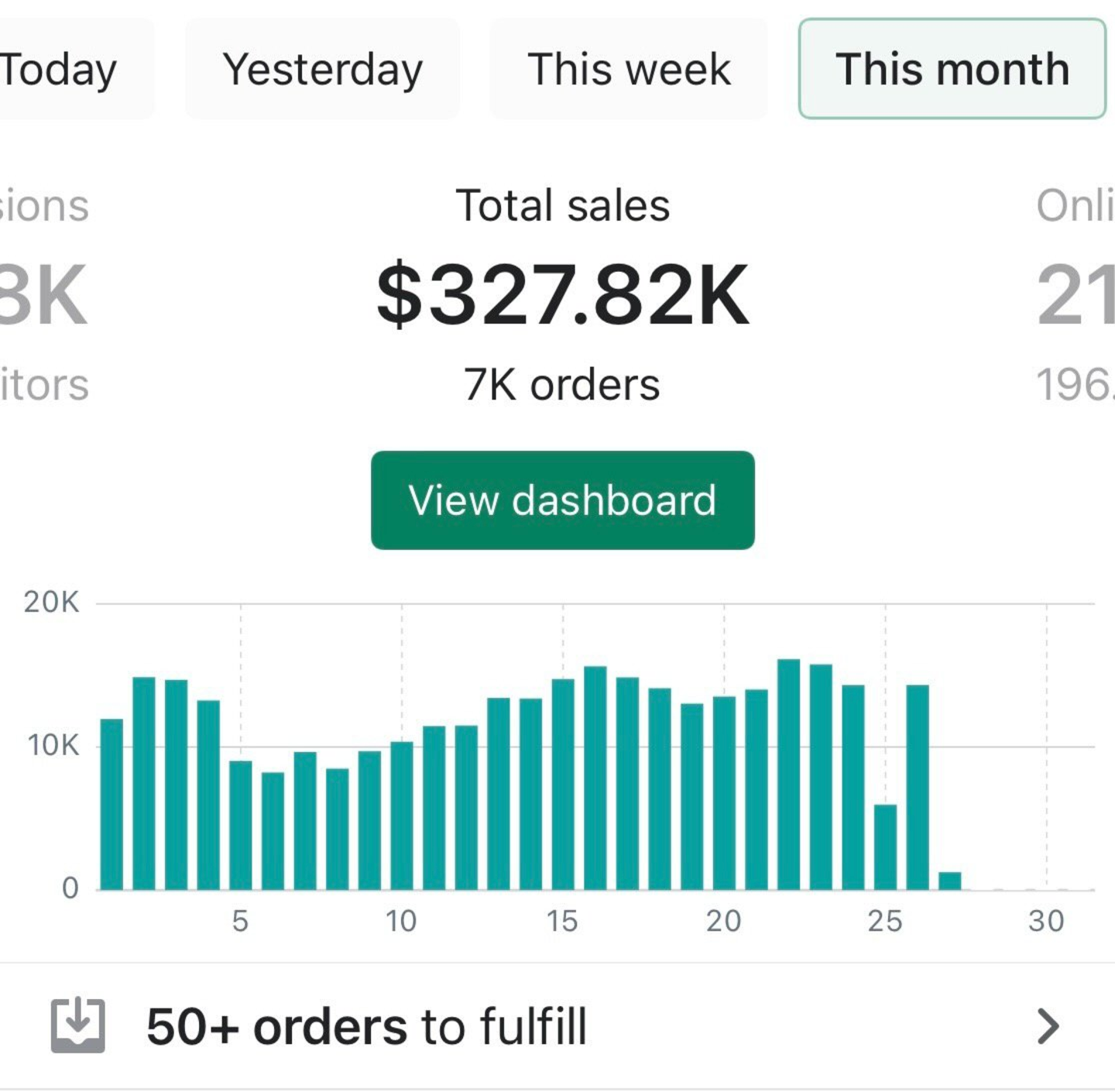Open the 50+ orders to fulfill text

click(366, 1027)
